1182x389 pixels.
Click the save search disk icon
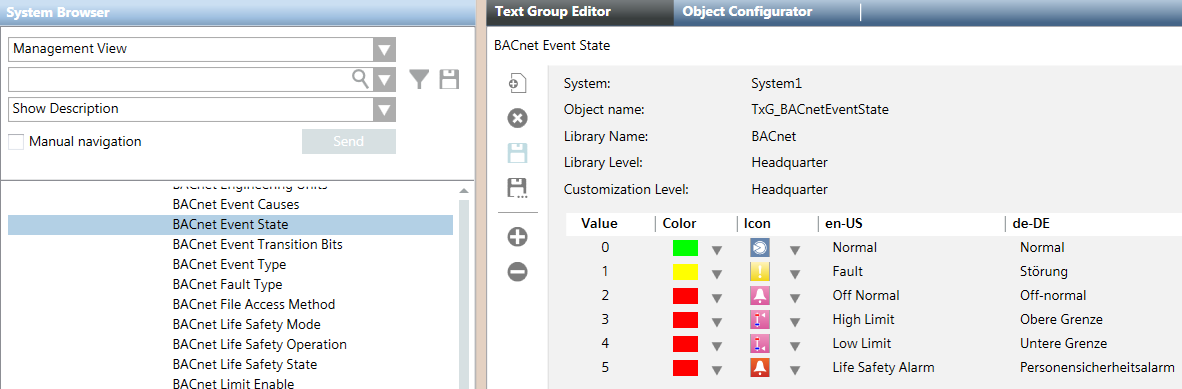450,79
